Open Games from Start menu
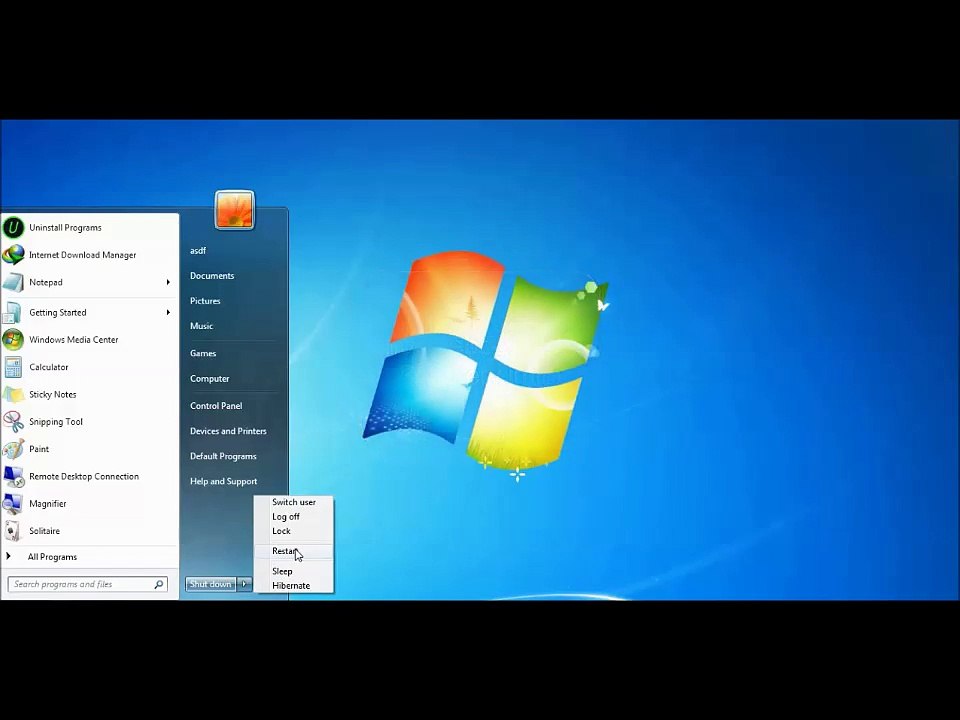960x720 pixels. (x=203, y=353)
